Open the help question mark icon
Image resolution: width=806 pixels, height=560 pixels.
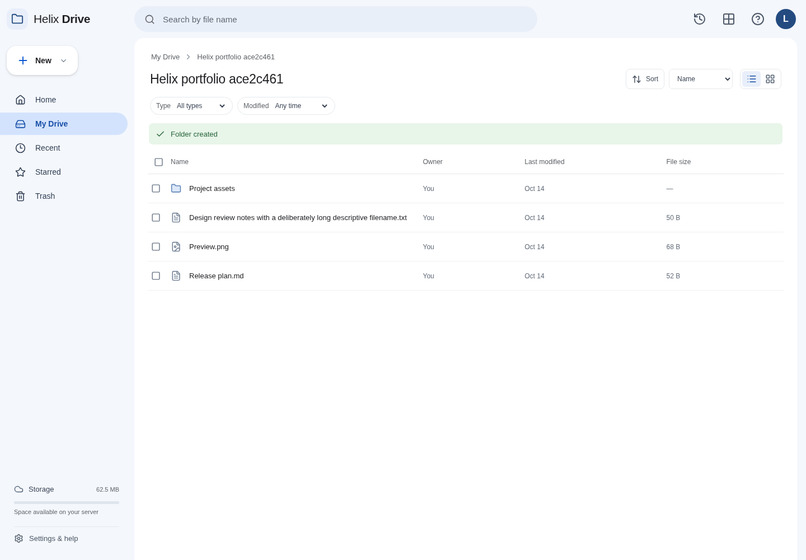pyautogui.click(x=757, y=19)
